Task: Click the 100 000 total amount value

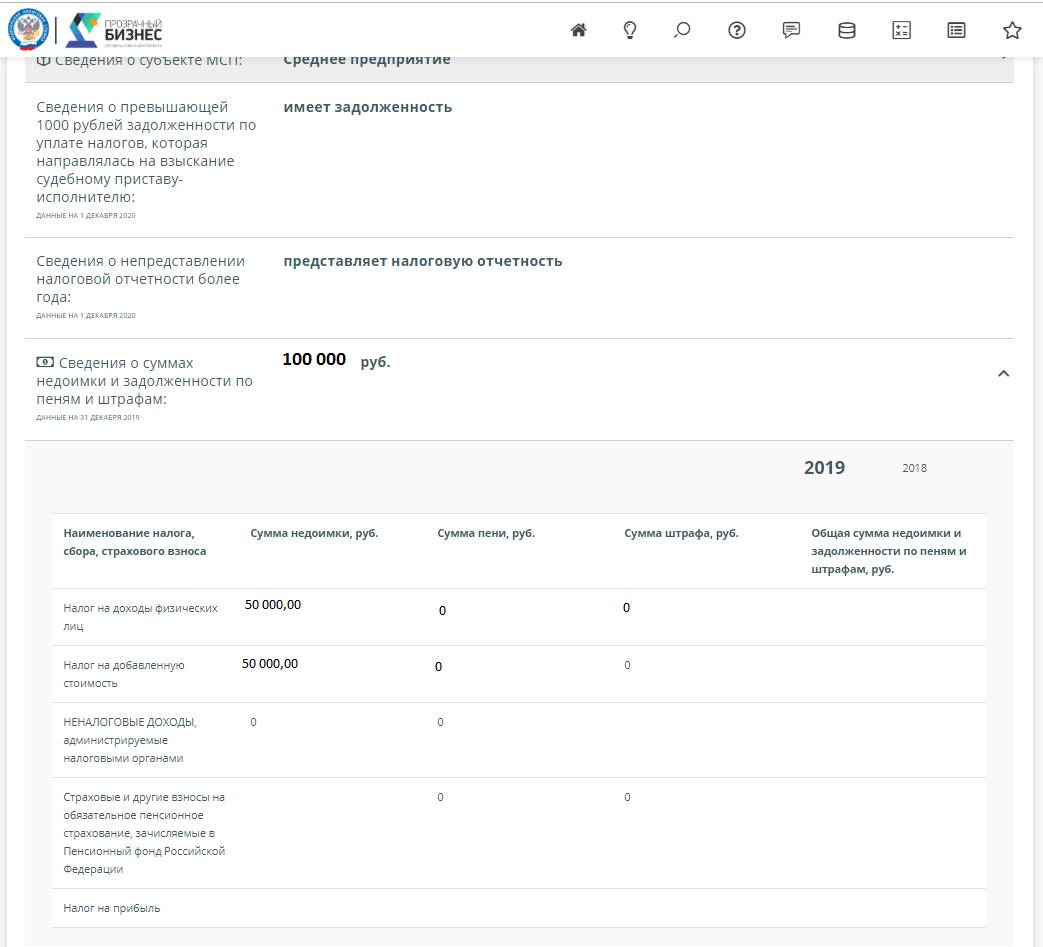Action: tap(314, 359)
